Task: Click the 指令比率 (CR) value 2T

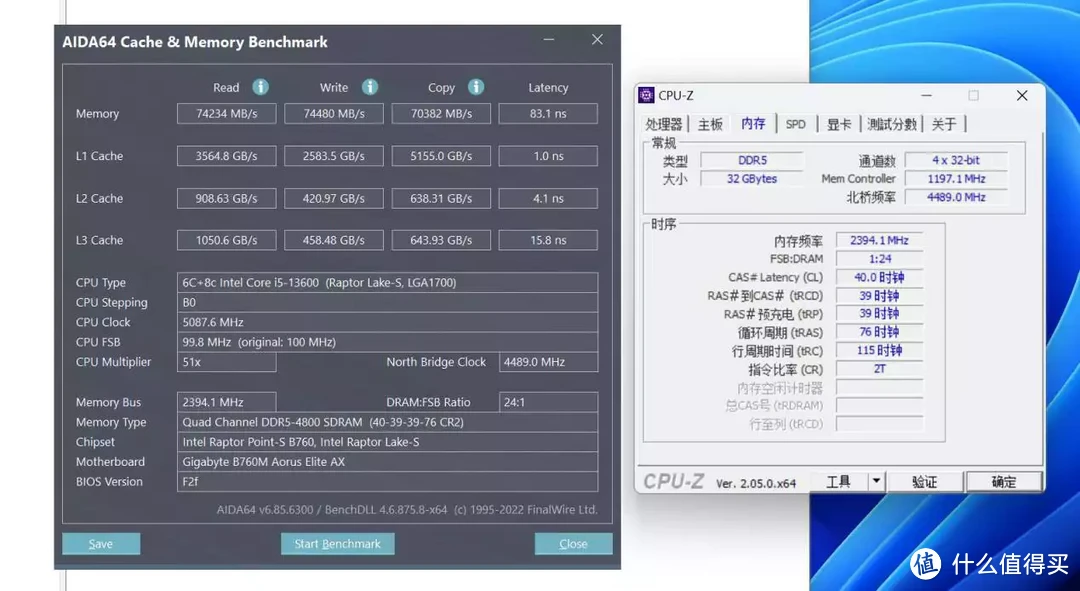Action: coord(880,369)
